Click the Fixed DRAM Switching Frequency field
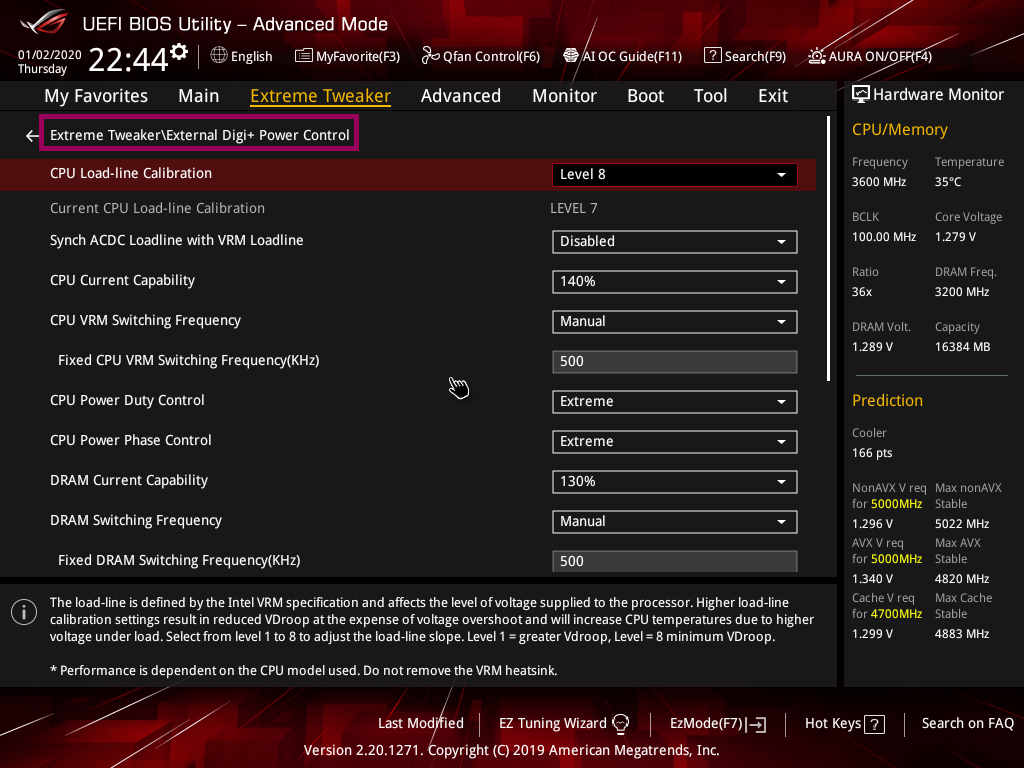The width and height of the screenshot is (1024, 768). pyautogui.click(x=675, y=561)
